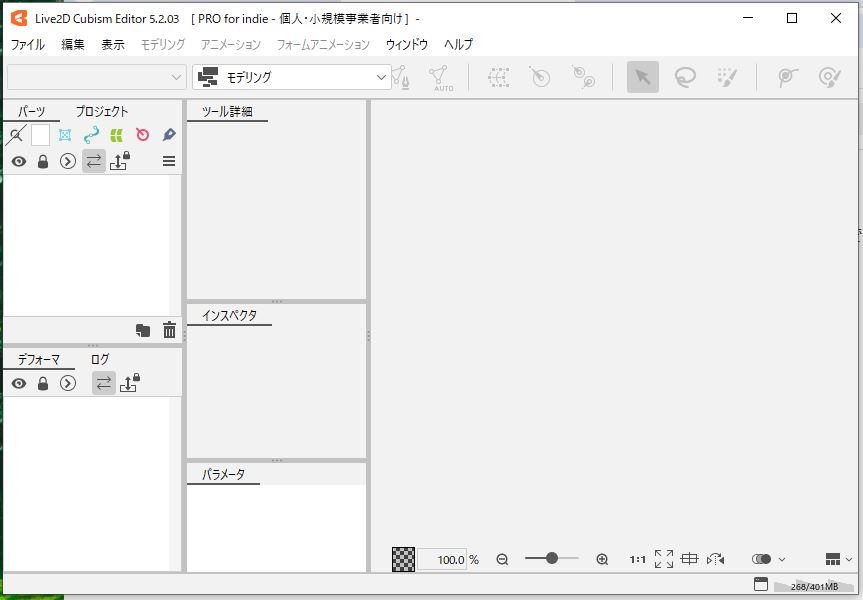Image resolution: width=863 pixels, height=600 pixels.
Task: Switch to the ログ tab
Action: coord(100,359)
